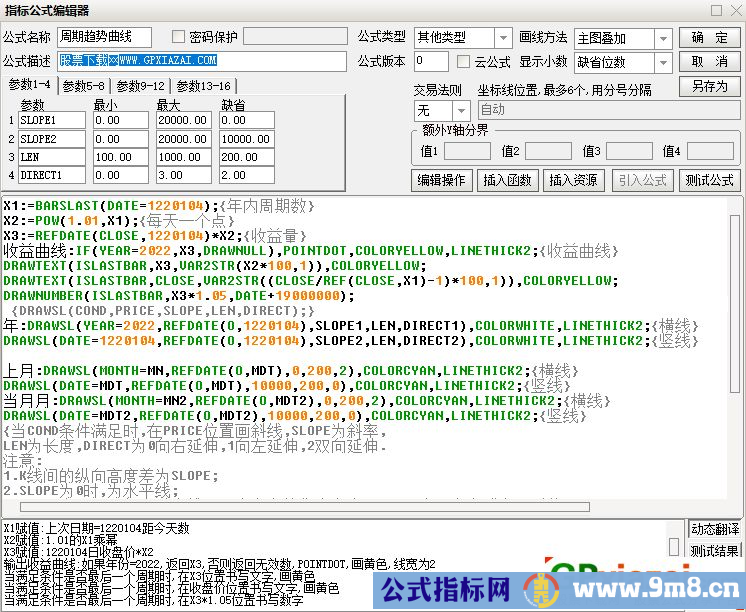
Task: Click the 确定 button
Action: 709,38
